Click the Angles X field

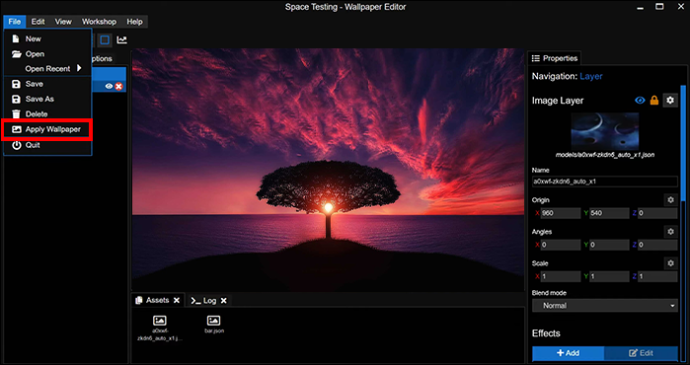tap(561, 245)
